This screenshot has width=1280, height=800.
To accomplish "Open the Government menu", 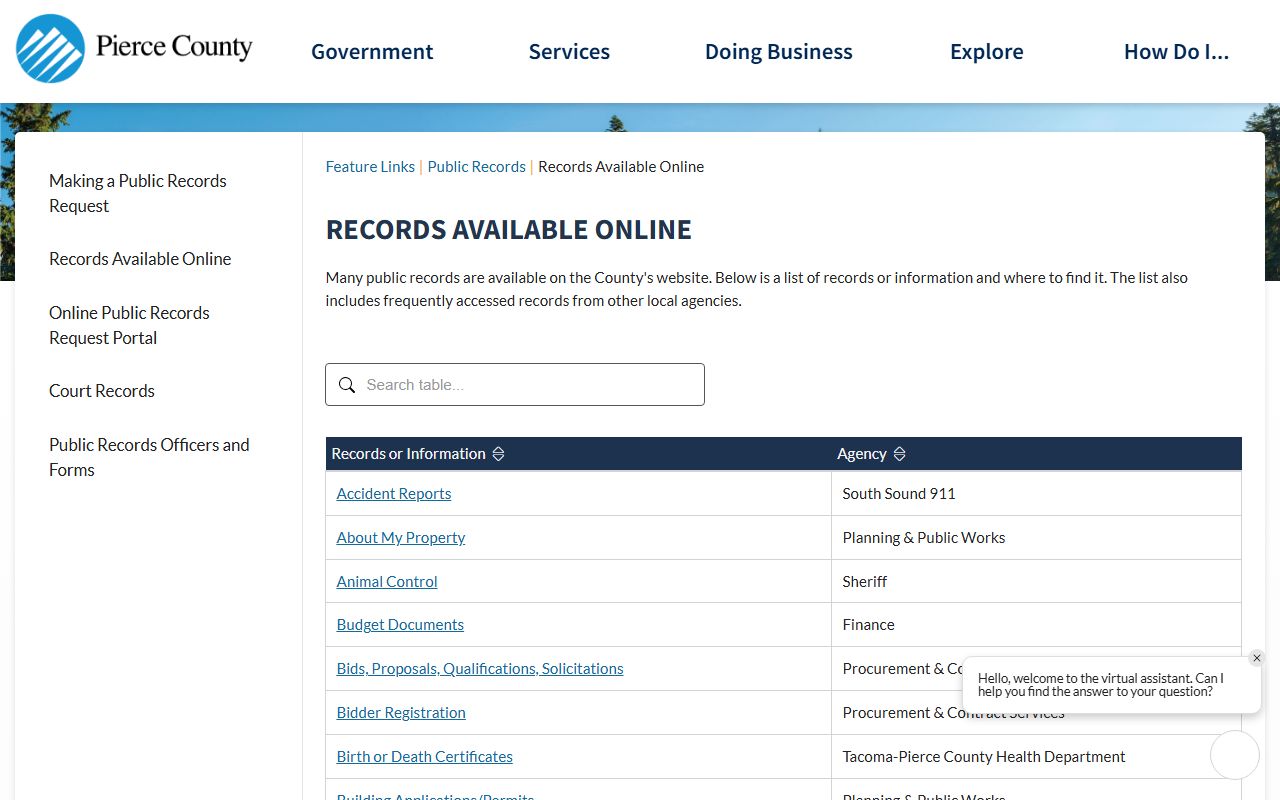I will click(372, 52).
